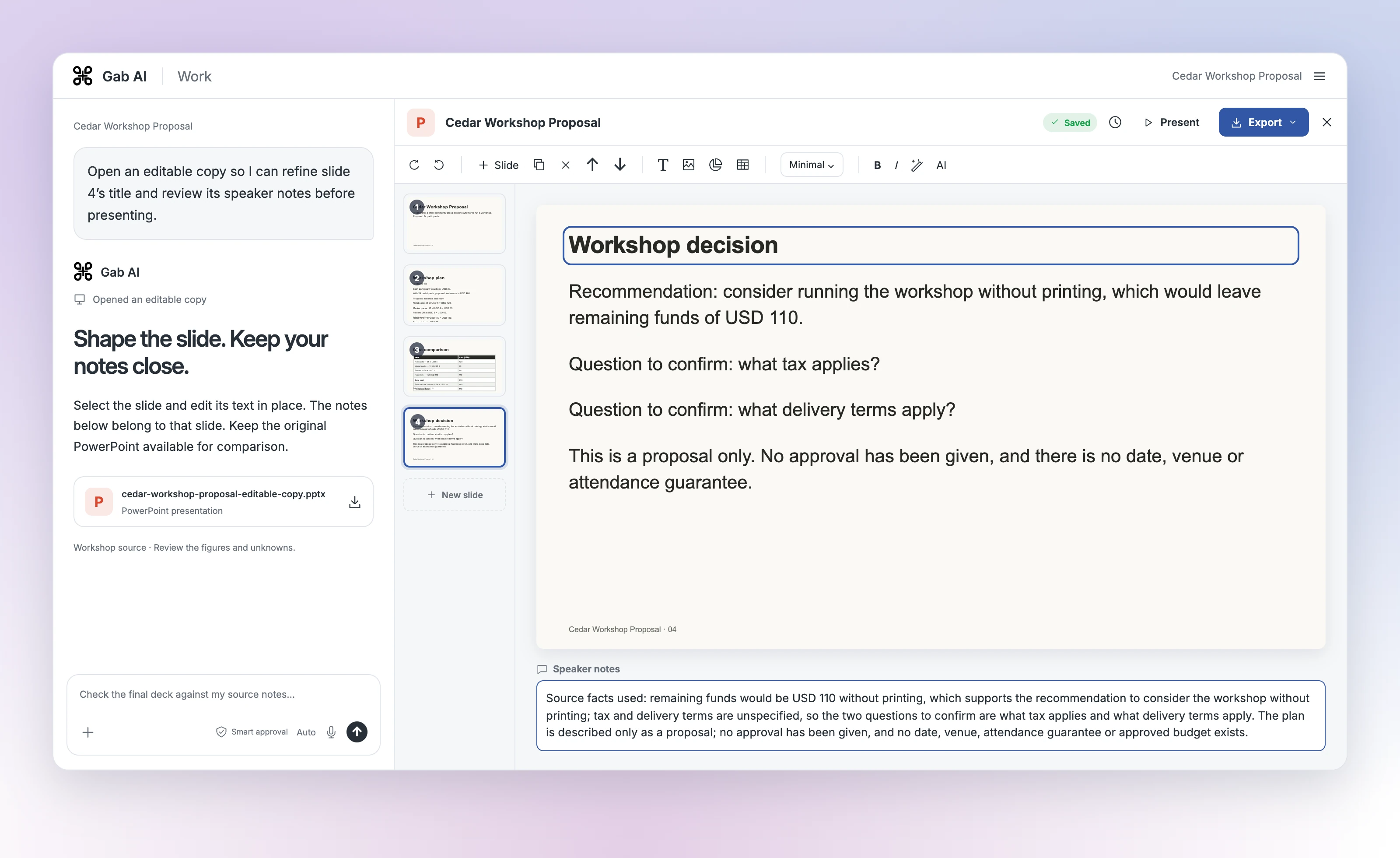
Task: Move the slide down with the arrow icon
Action: [x=620, y=165]
